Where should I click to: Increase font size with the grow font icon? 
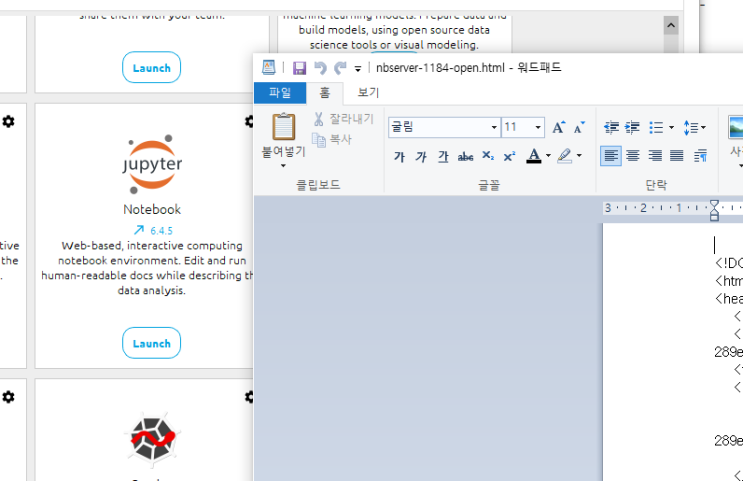coord(558,127)
